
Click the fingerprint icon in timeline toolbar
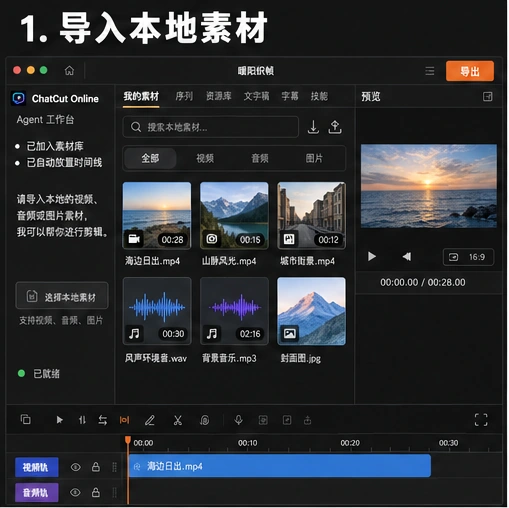[204, 420]
